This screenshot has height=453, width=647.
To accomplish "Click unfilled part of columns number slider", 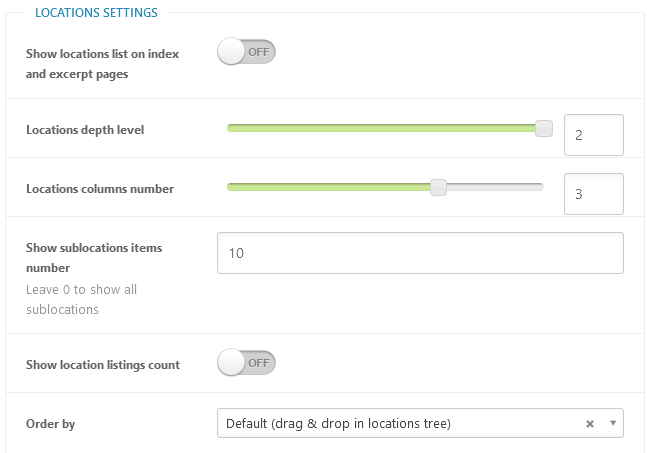I will coord(495,187).
